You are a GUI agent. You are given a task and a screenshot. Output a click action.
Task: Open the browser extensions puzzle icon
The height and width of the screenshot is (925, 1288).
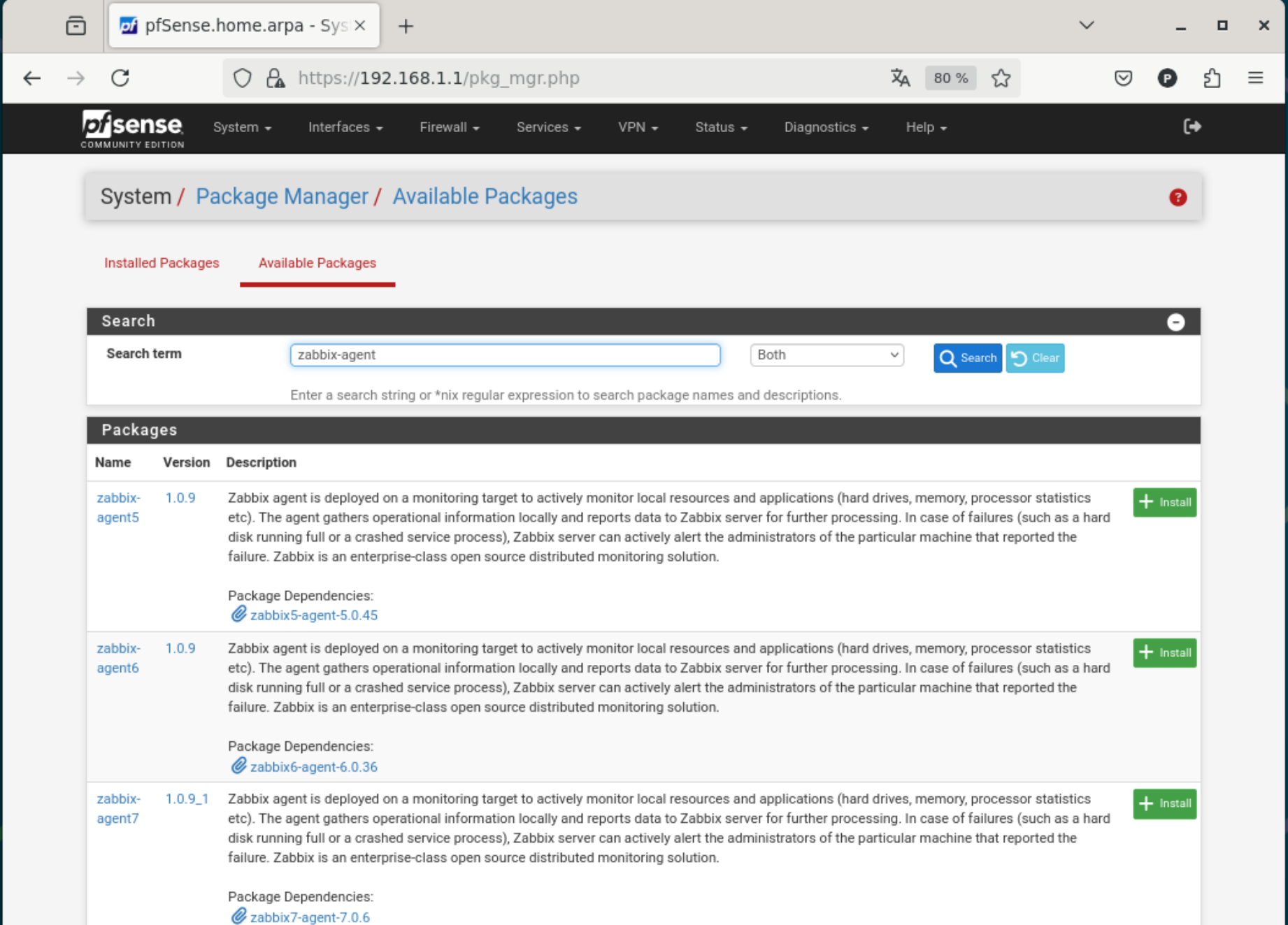point(1212,78)
